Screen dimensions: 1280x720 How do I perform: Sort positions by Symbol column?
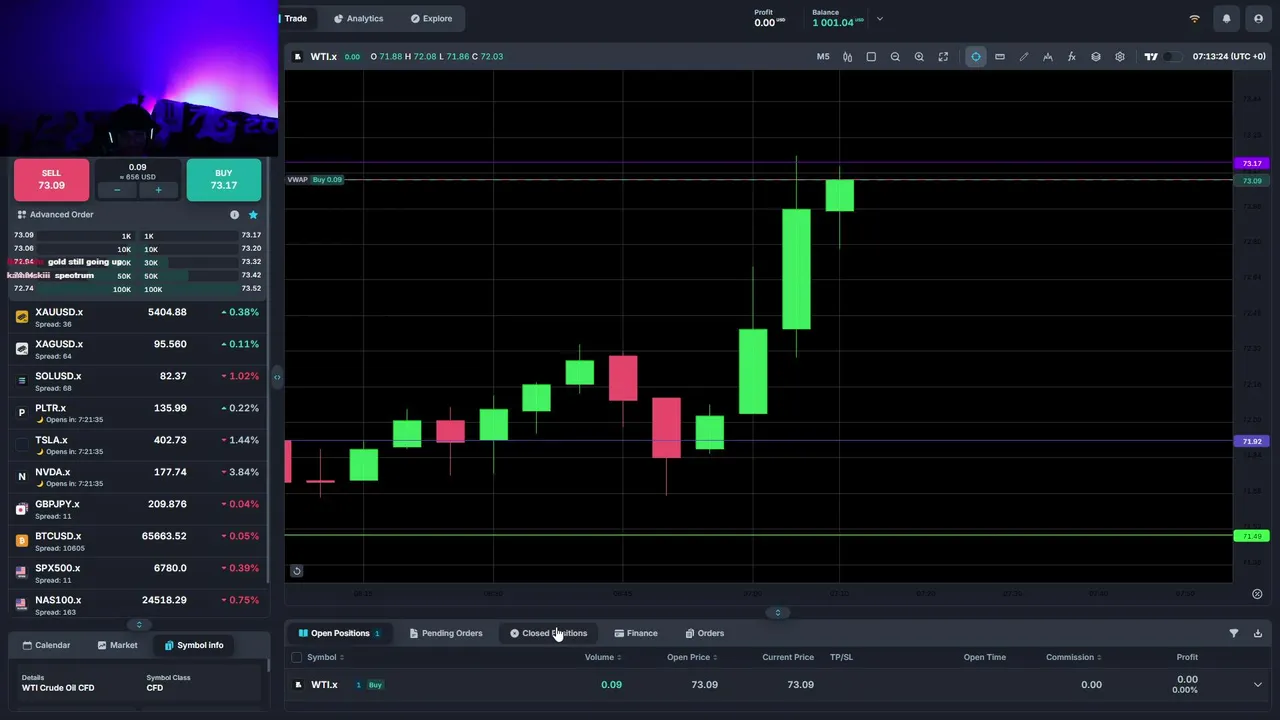[x=326, y=657]
